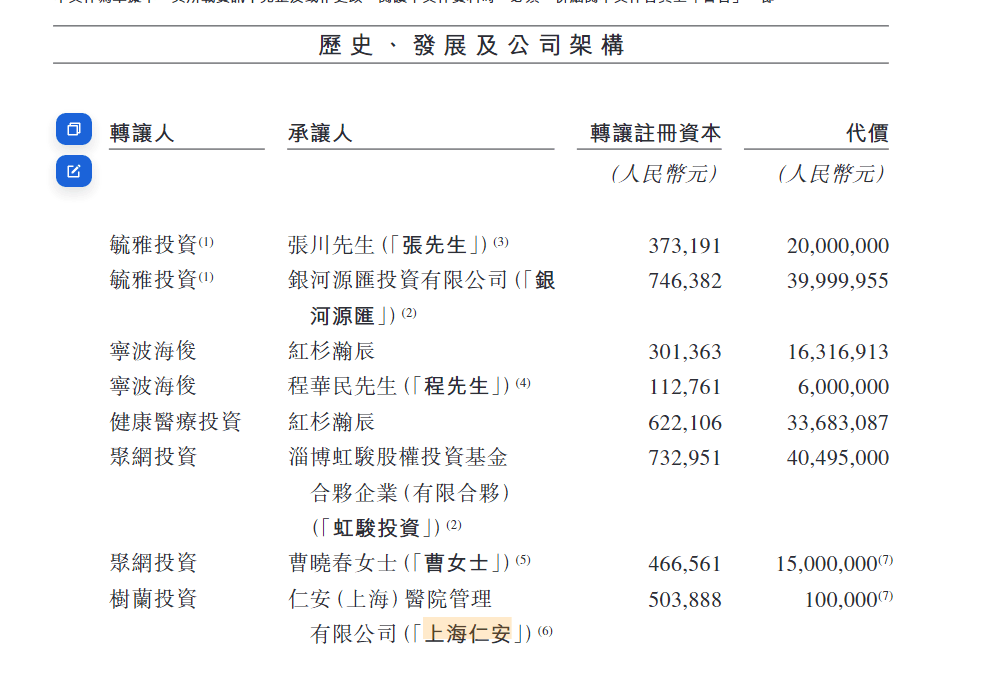Click footnote (3) after 張先生

point(501,242)
